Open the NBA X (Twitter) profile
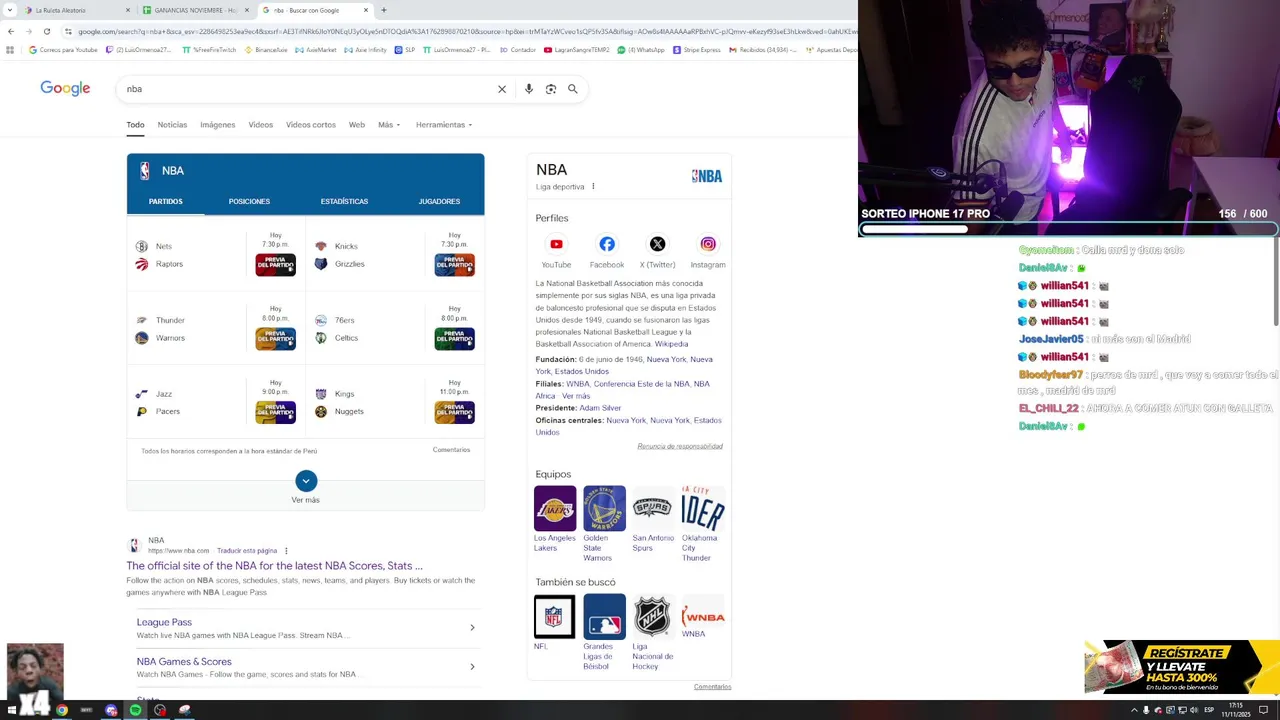1280x720 pixels. pyautogui.click(x=657, y=244)
